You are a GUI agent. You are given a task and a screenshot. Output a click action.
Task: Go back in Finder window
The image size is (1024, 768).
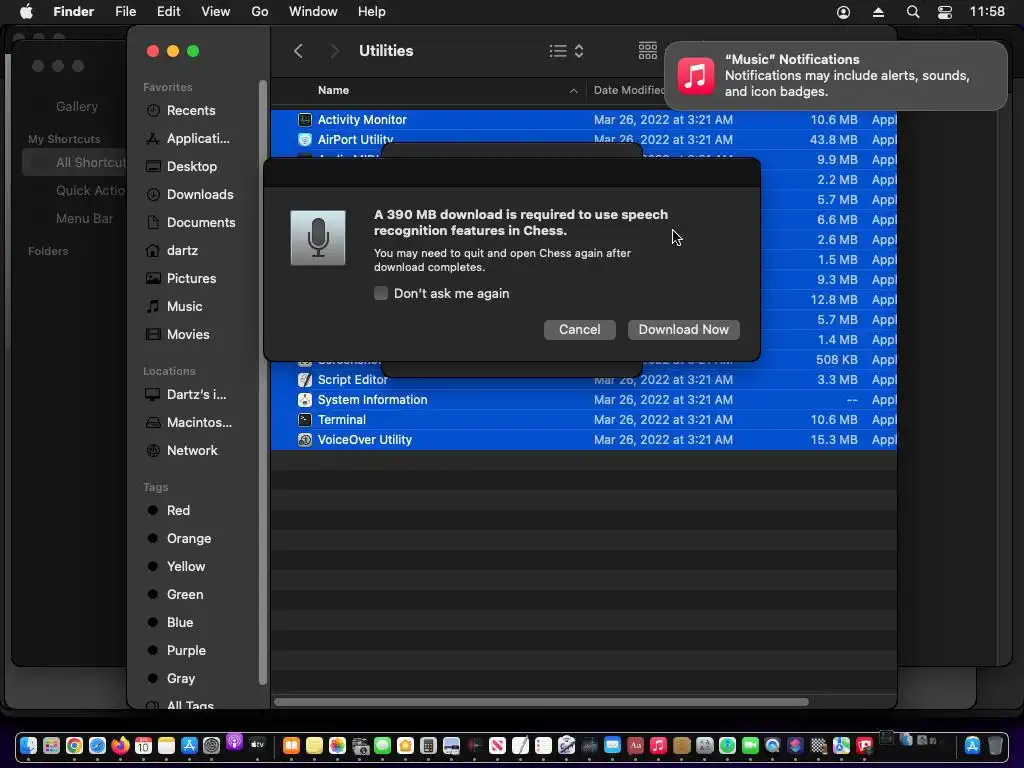(x=298, y=51)
